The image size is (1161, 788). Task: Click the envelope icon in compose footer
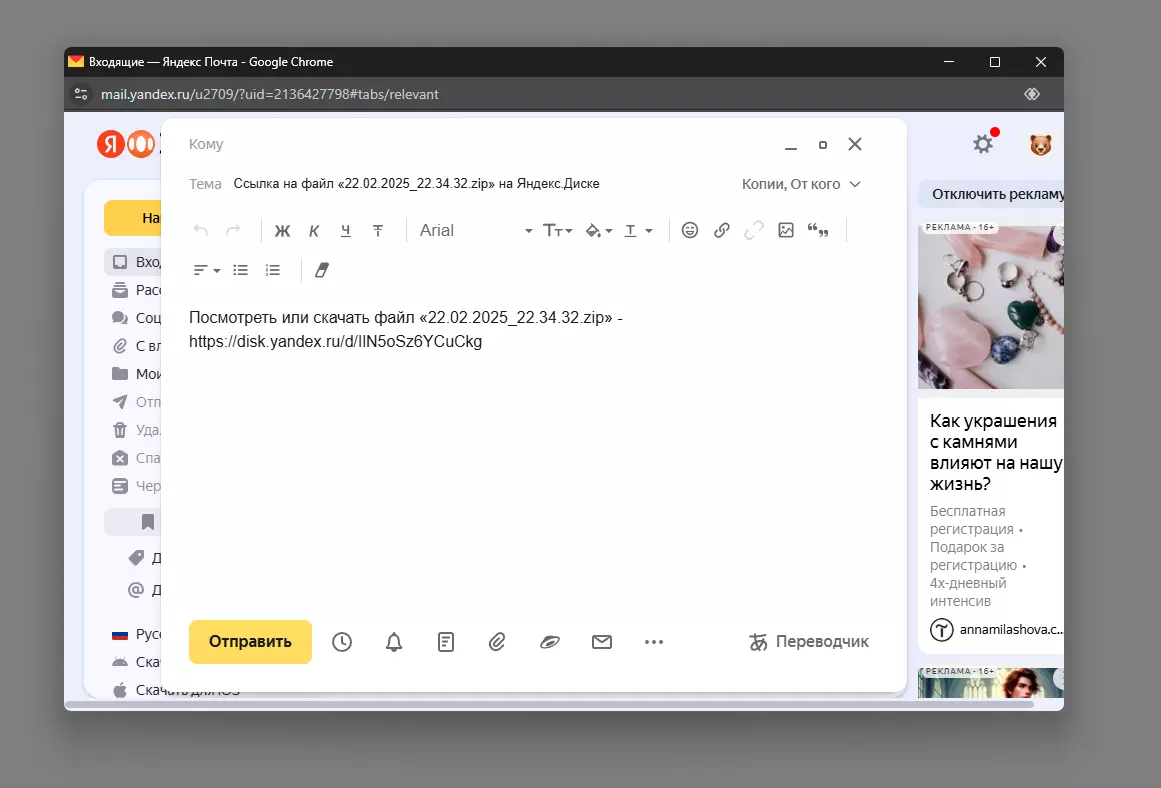point(602,642)
